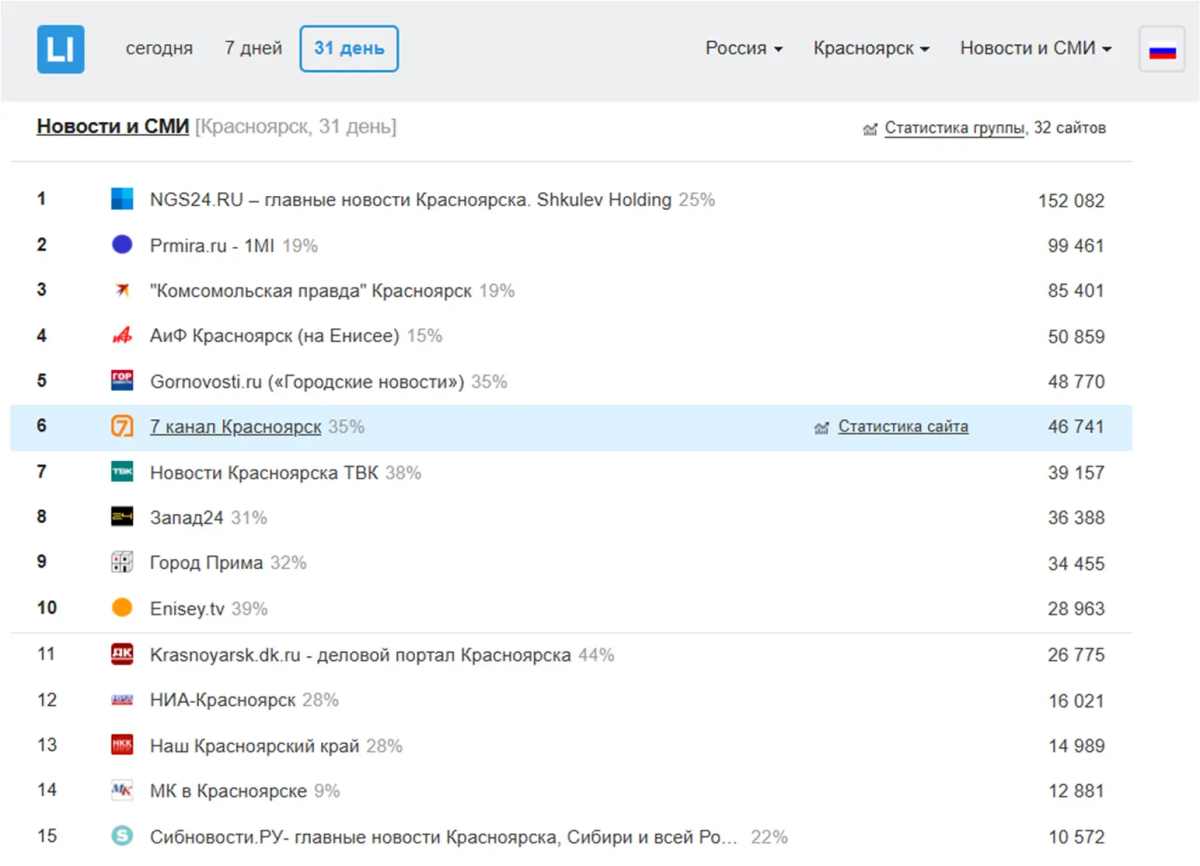Screen dimensions: 1200x866
Task: Open the 7 канал Красноярск site link
Action: pyautogui.click(x=235, y=427)
